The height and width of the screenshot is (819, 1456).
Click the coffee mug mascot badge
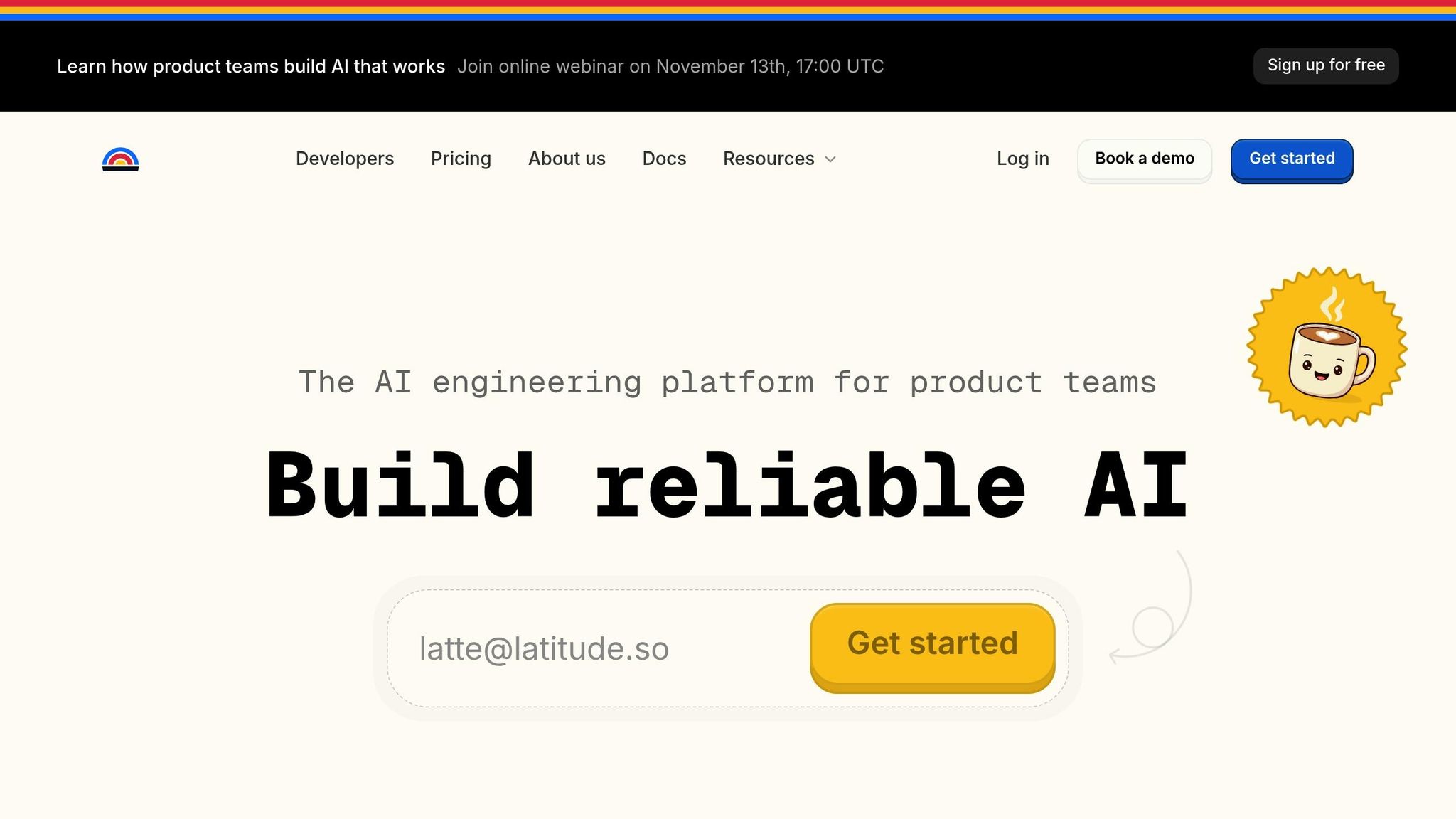click(x=1327, y=347)
